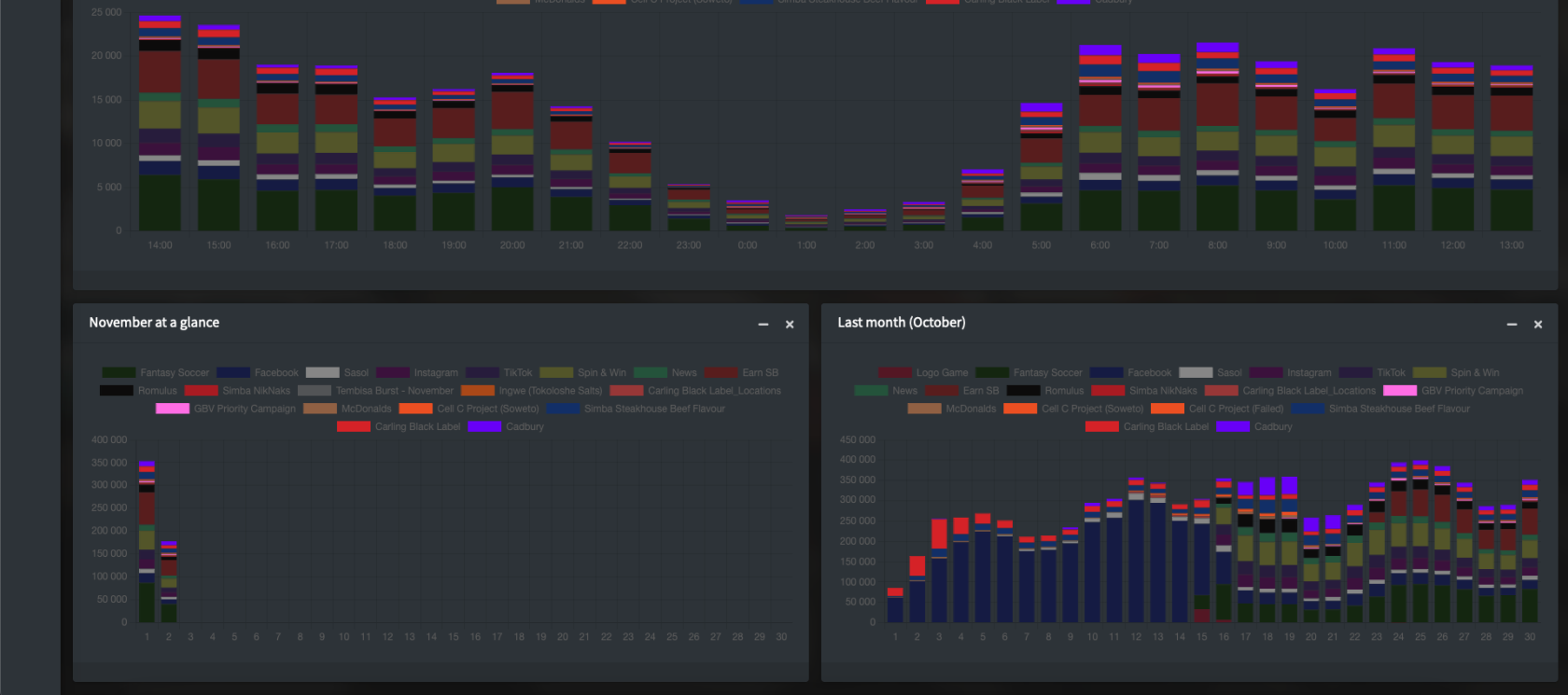Viewport: 1568px width, 695px height.
Task: Click the 25 000 axis label in hourly chart
Action: (x=106, y=12)
